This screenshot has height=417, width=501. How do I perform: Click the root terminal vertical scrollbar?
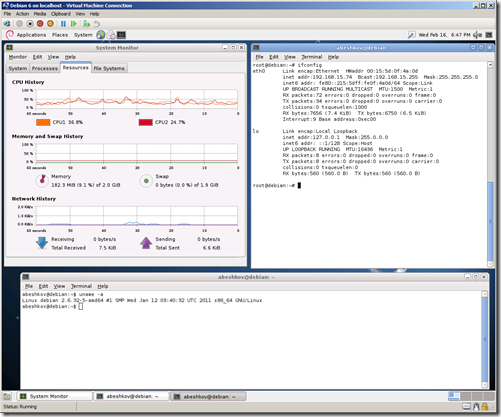coord(490,164)
